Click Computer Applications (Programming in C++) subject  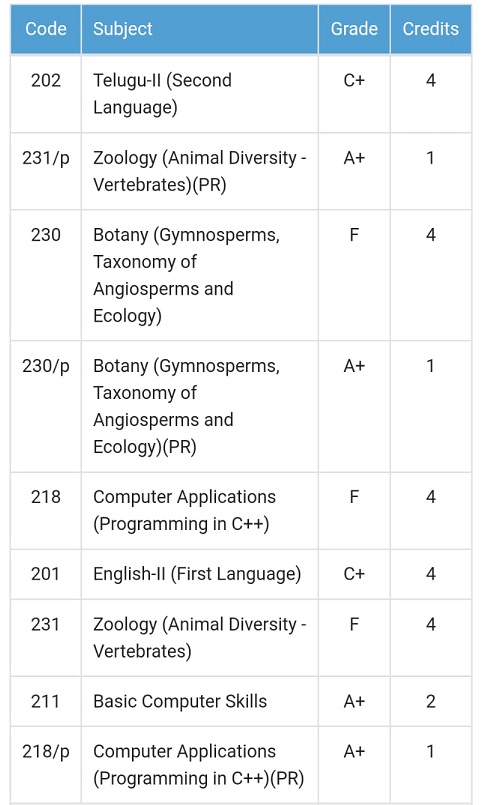pyautogui.click(x=199, y=511)
